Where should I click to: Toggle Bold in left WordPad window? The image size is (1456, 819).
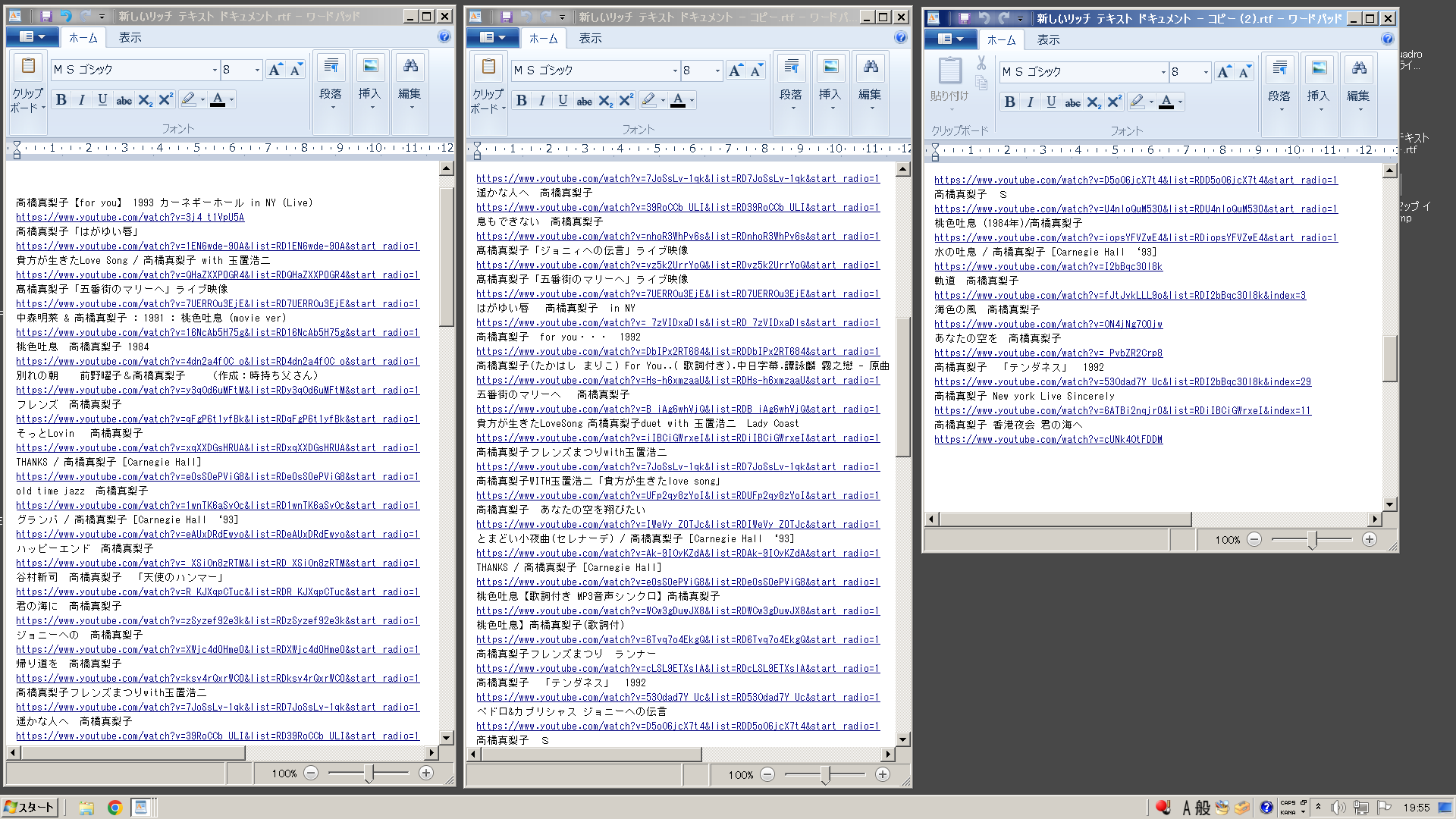click(61, 99)
